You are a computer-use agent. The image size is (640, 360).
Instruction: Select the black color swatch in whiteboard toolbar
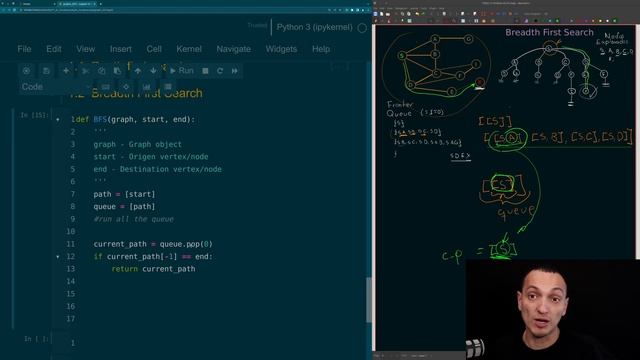[536, 20]
